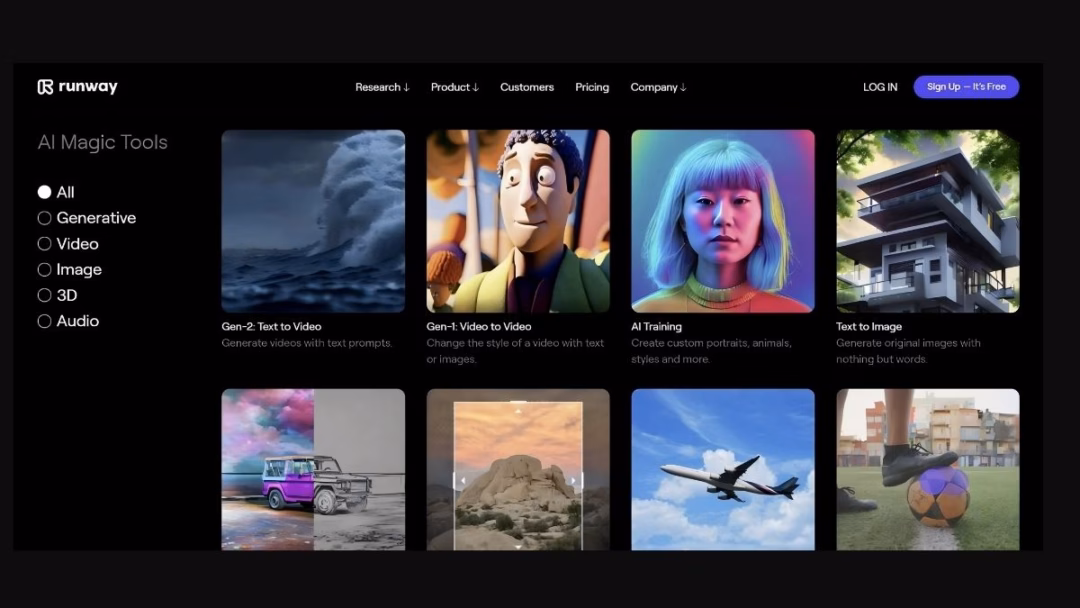This screenshot has width=1080, height=608.
Task: Select the Generative filter option
Action: 45,218
